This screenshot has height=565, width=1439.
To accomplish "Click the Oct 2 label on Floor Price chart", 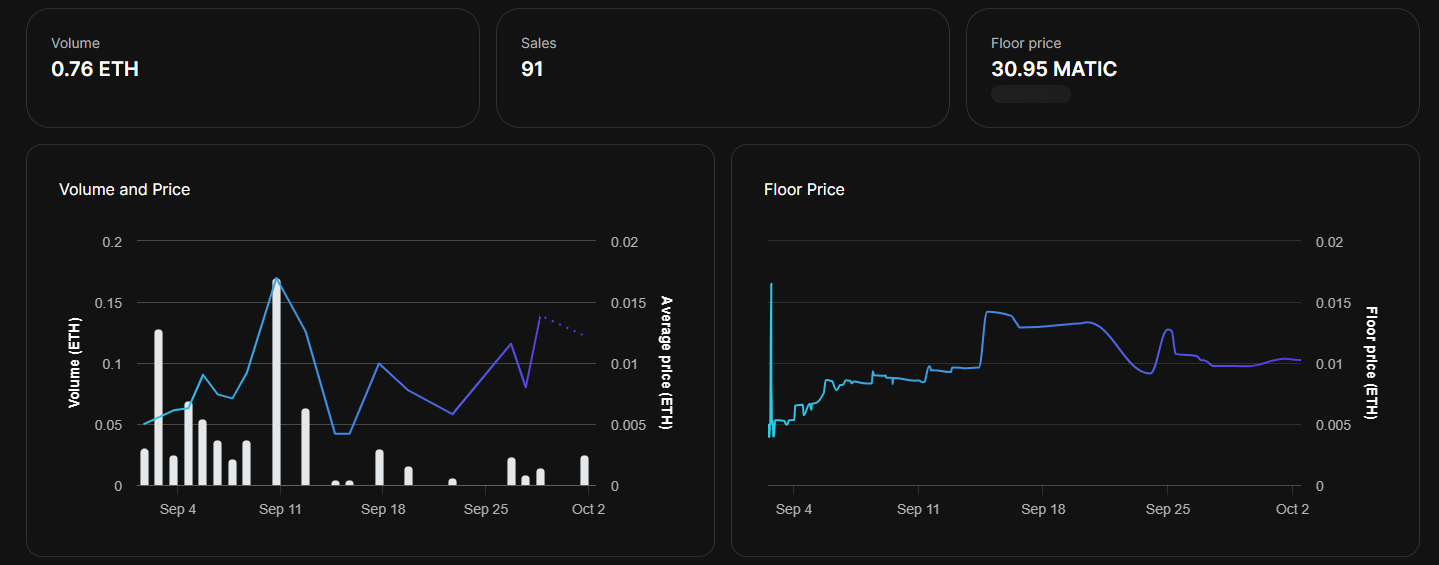I will coord(1292,509).
